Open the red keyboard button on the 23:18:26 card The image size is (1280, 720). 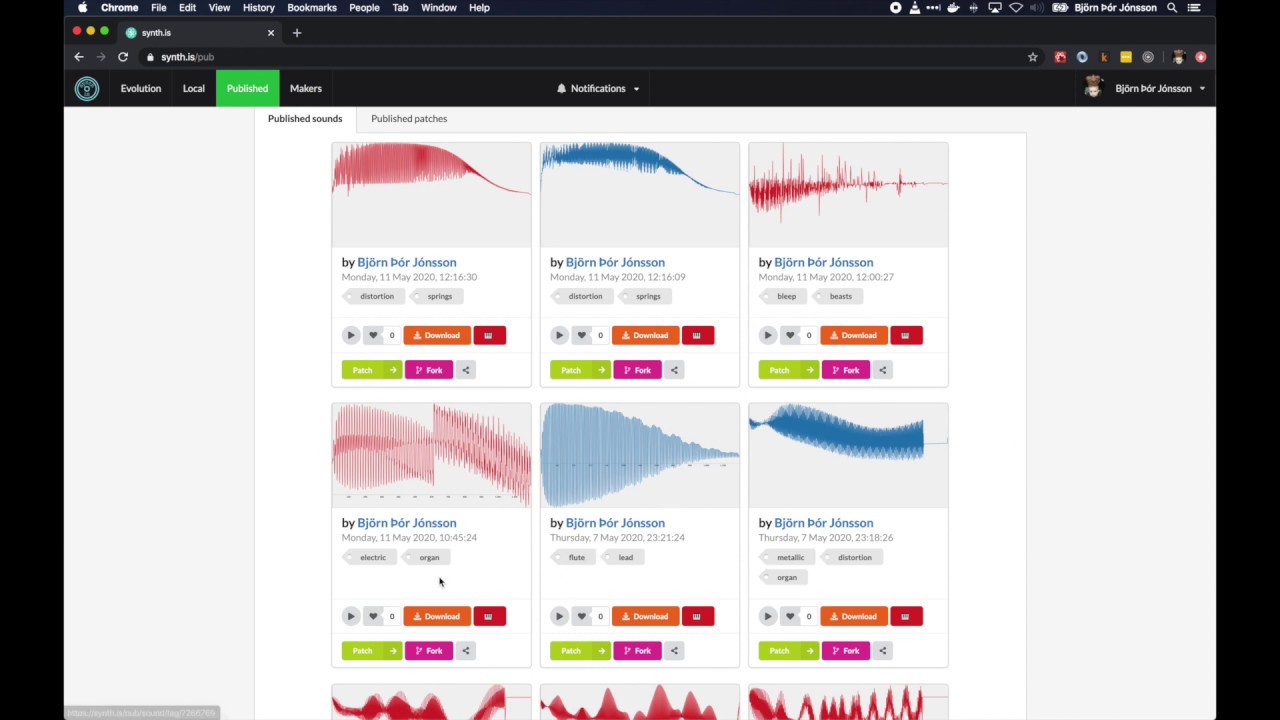pos(906,616)
